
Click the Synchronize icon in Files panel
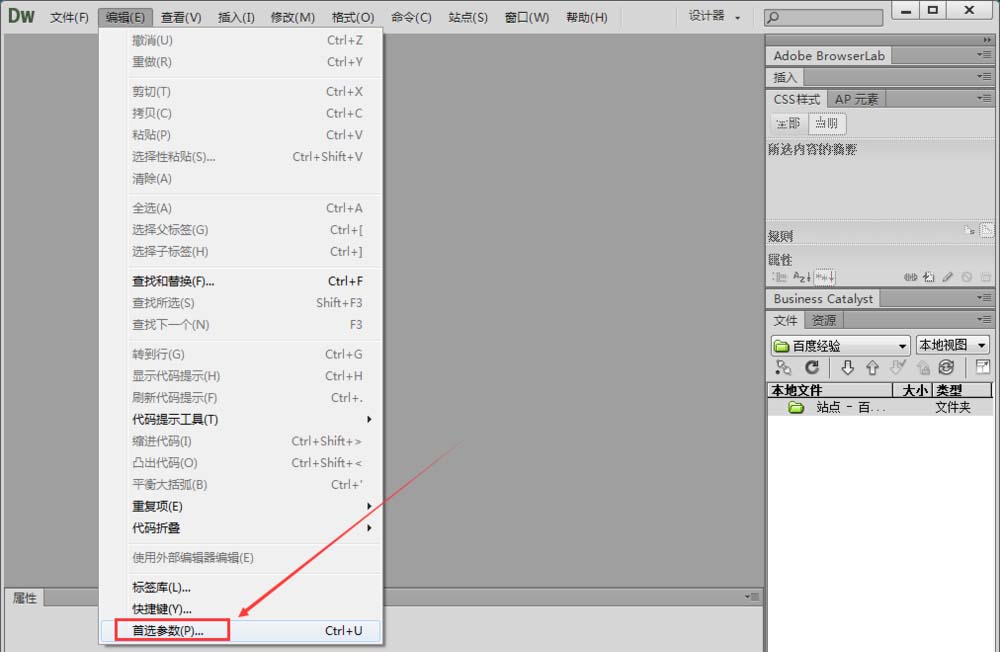[947, 368]
